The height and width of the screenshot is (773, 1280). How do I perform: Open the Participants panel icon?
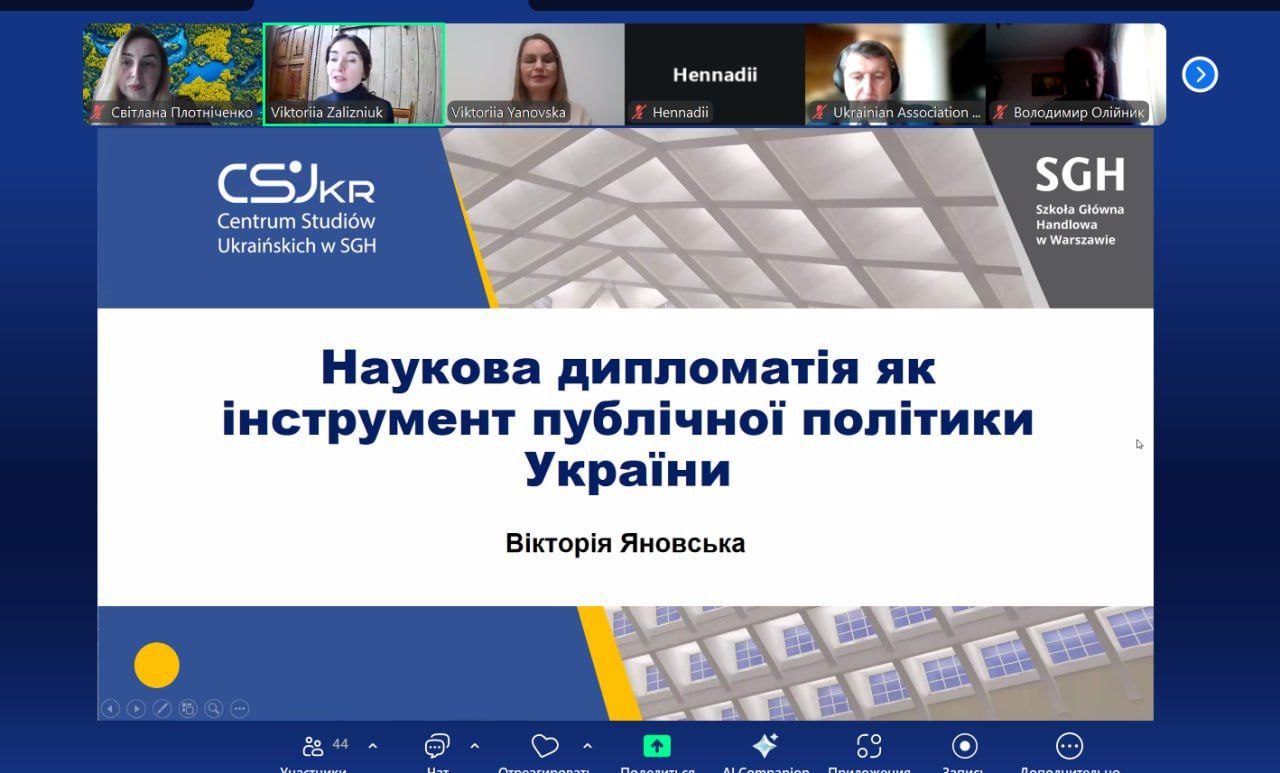[x=313, y=746]
